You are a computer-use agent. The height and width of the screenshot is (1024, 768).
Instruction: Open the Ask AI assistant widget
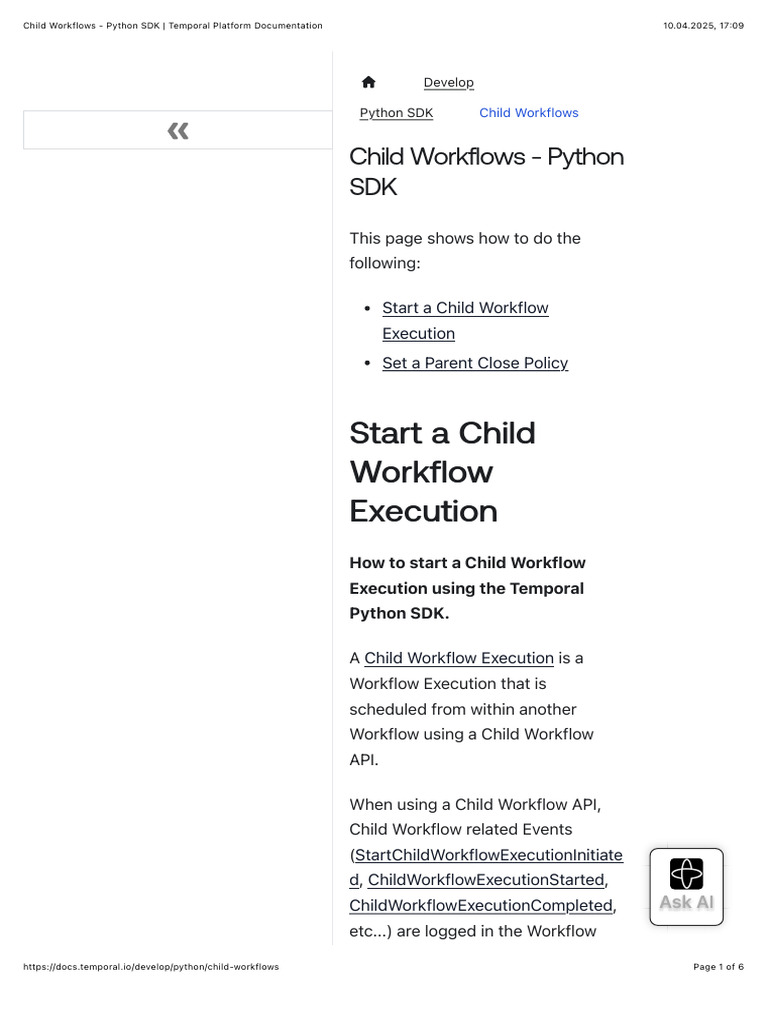[x=686, y=885]
